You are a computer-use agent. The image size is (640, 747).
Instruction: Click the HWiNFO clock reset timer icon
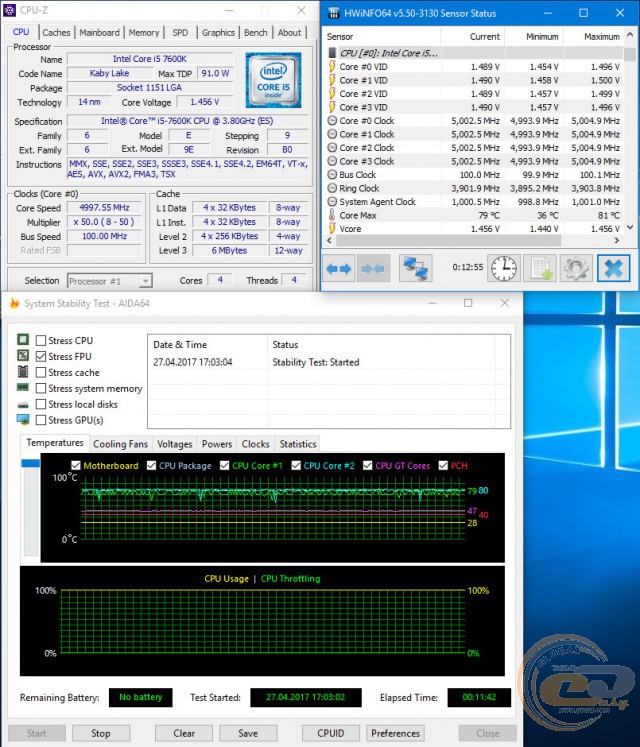click(504, 268)
